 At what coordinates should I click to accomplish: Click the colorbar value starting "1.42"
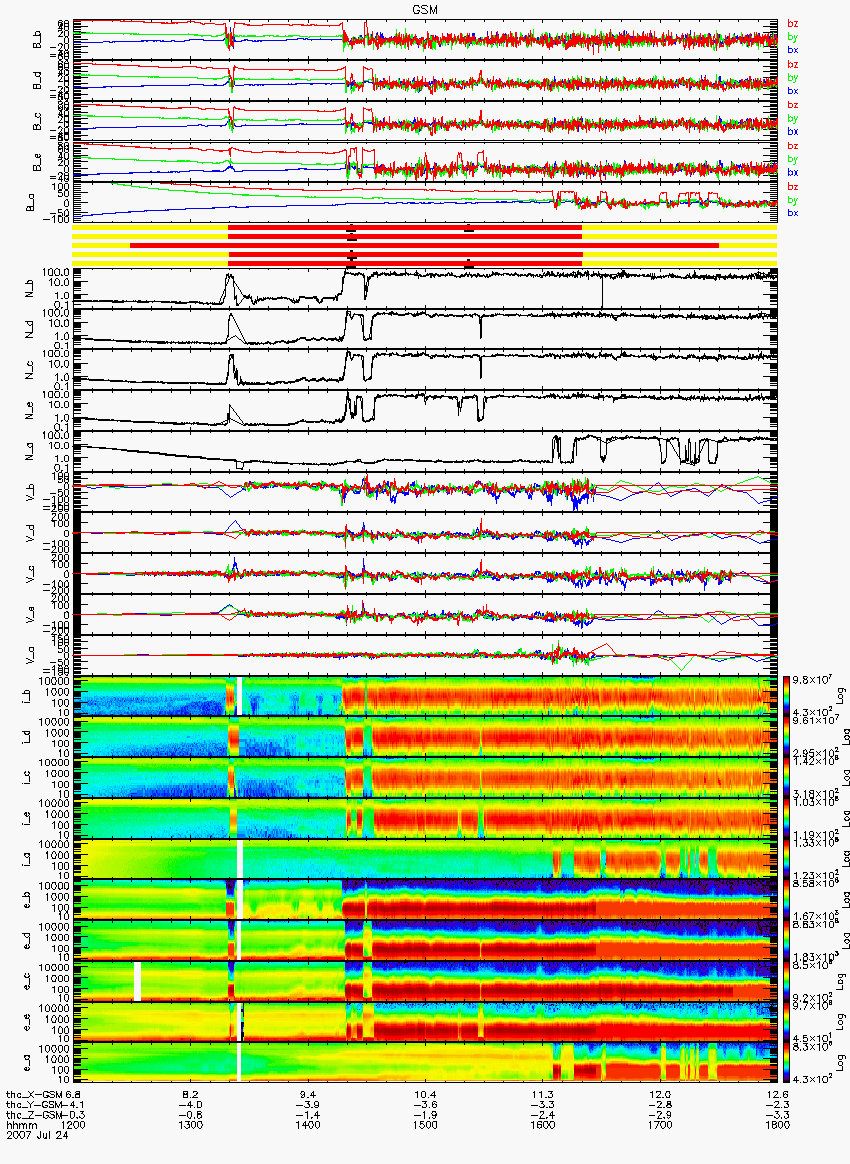(814, 761)
